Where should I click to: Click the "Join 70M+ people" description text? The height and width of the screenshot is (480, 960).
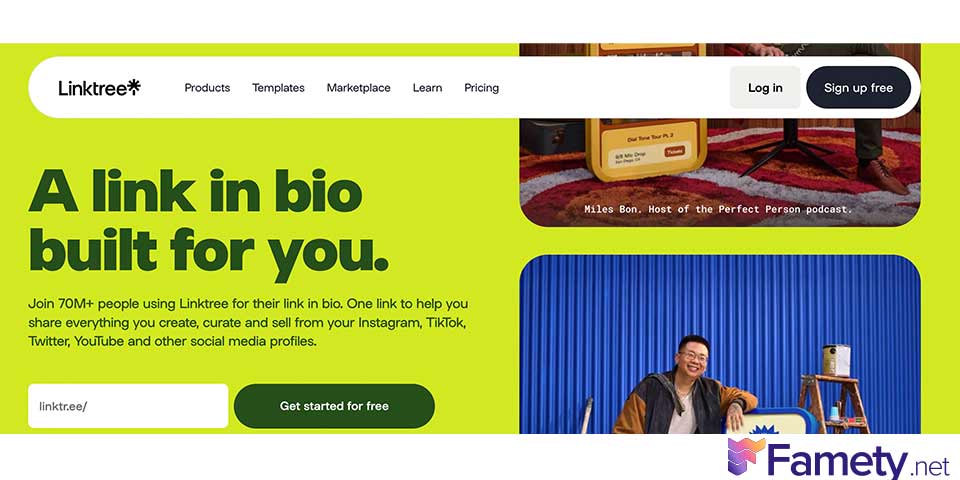click(249, 322)
